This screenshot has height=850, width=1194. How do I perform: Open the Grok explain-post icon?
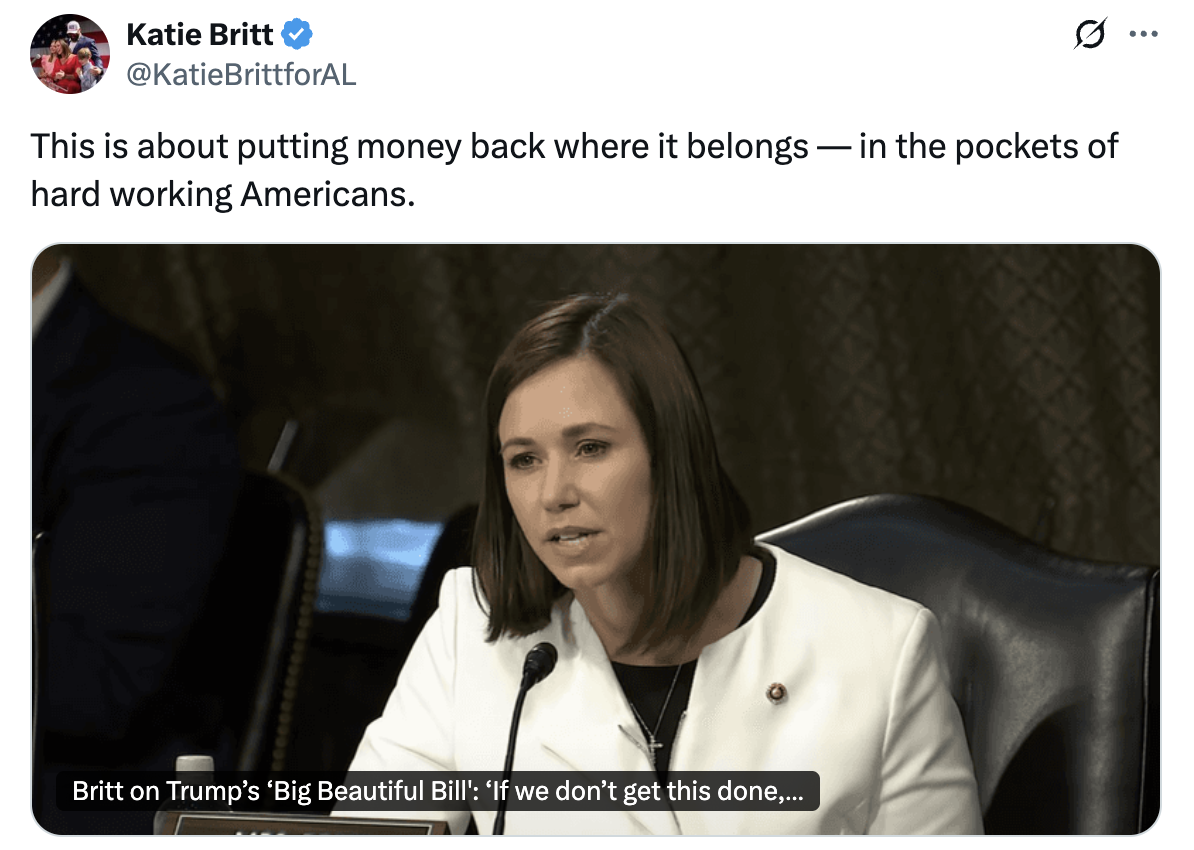[x=1090, y=34]
